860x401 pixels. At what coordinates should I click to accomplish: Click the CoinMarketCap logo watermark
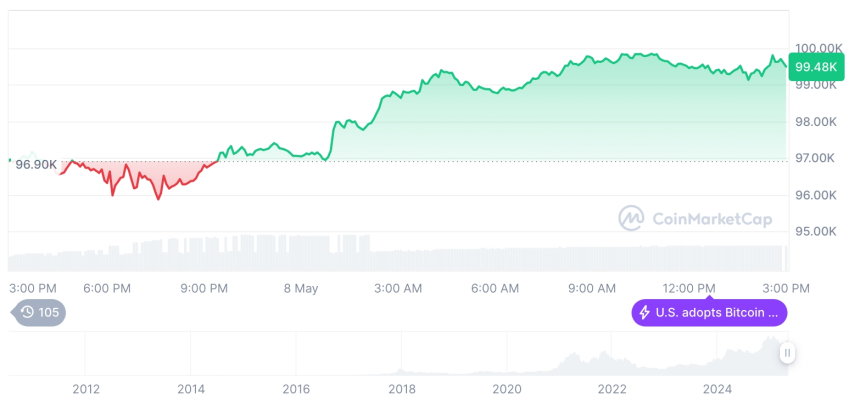(x=630, y=217)
